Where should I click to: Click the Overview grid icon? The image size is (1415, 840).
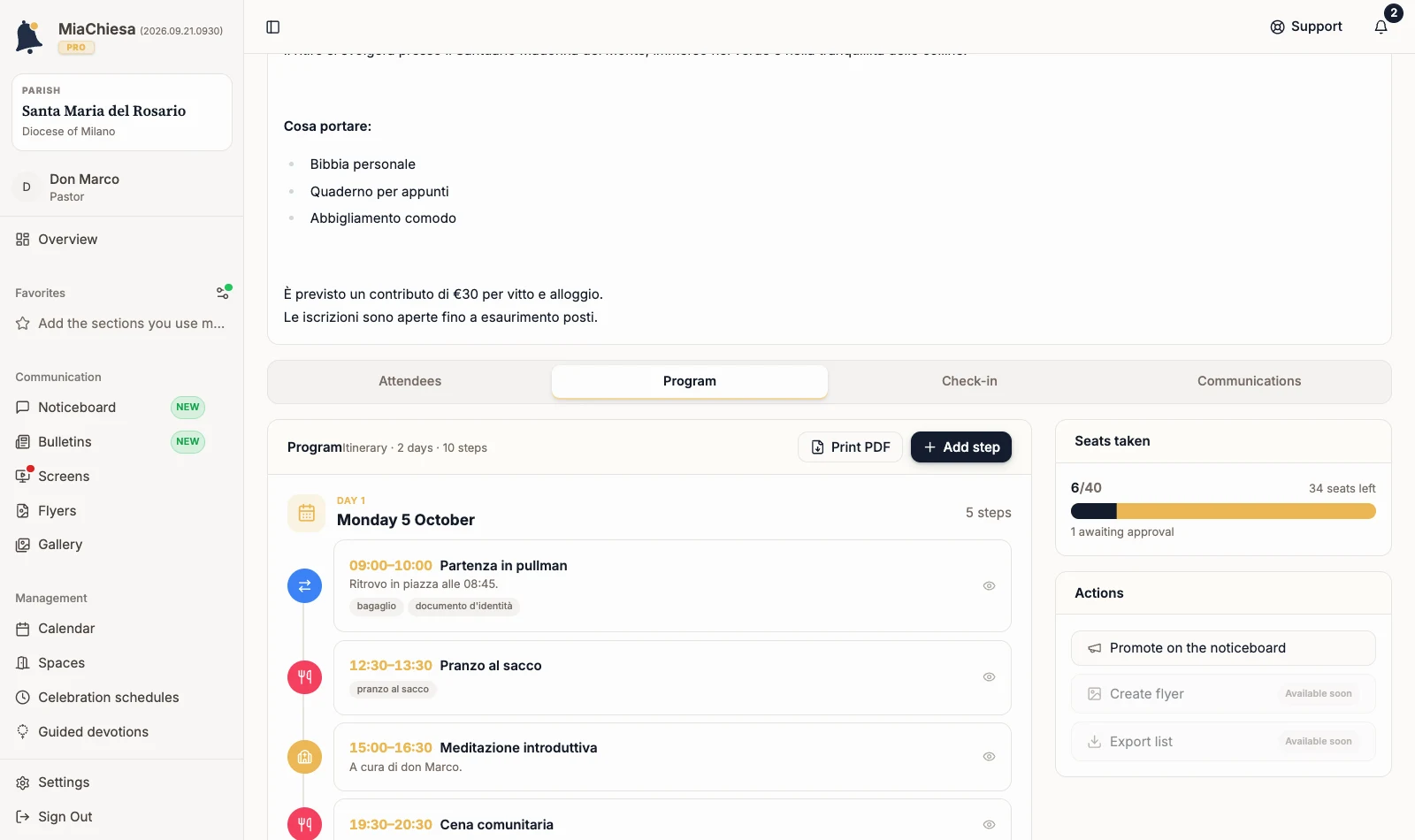pyautogui.click(x=23, y=240)
